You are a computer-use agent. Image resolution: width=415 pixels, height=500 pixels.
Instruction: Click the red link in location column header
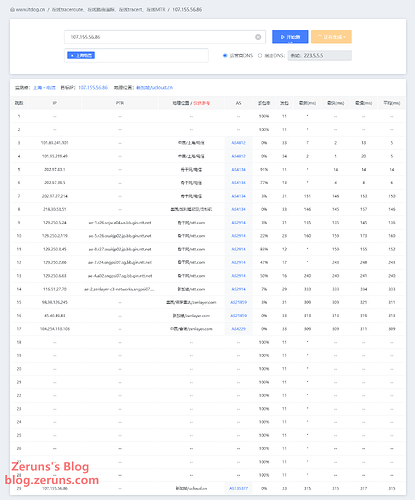click(x=202, y=103)
